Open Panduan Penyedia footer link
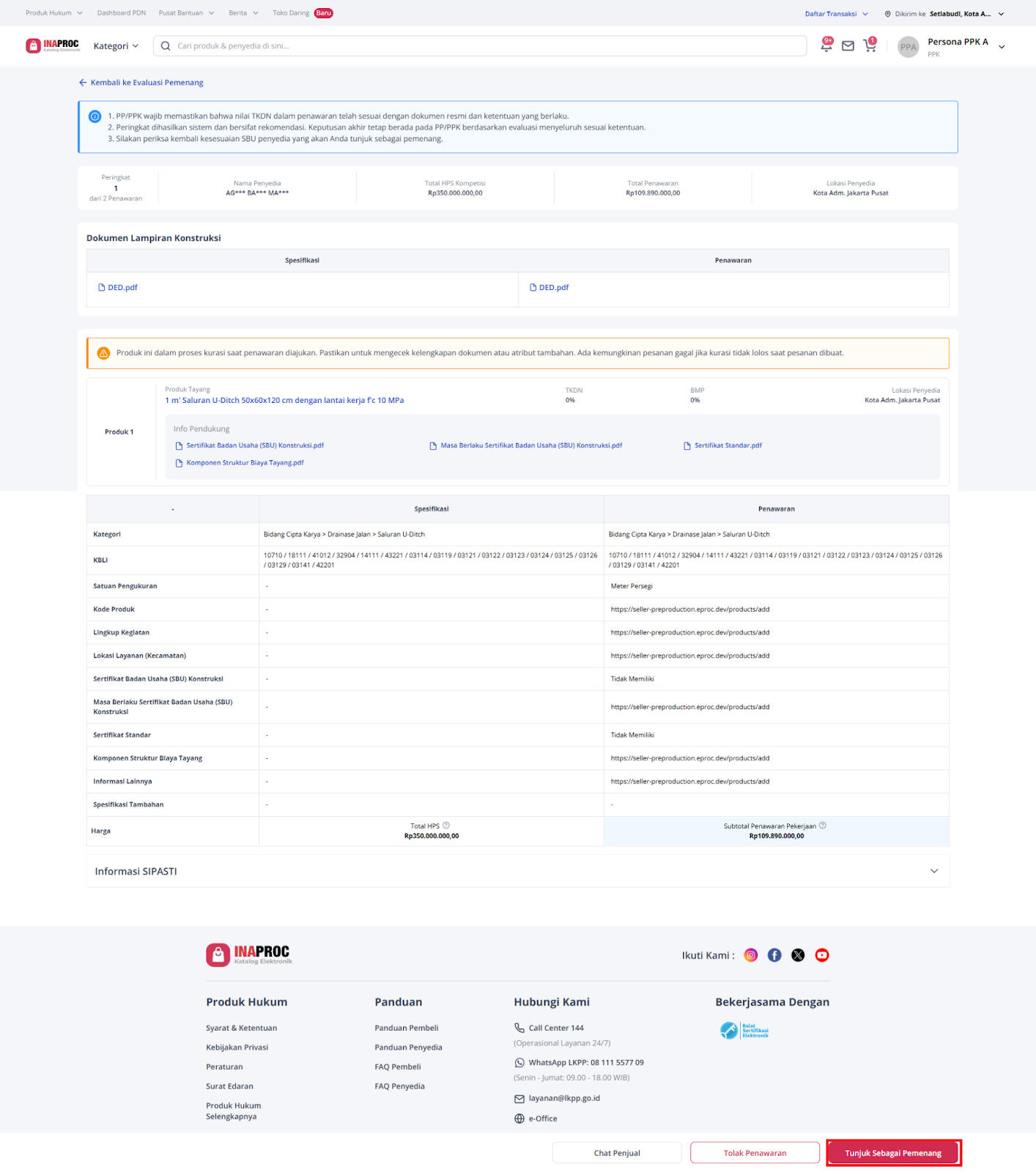 tap(408, 1047)
